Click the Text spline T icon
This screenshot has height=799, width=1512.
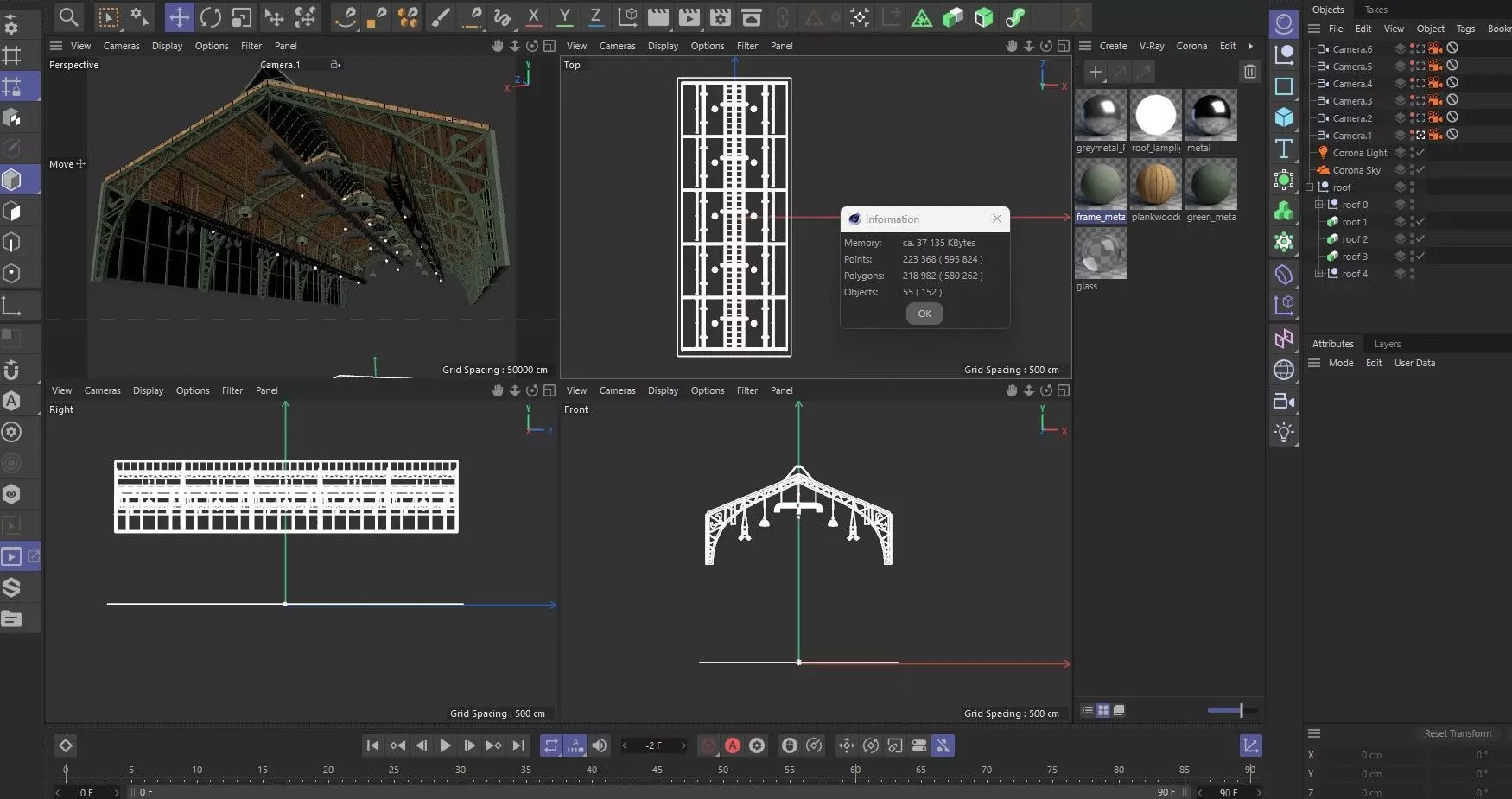tap(1284, 149)
